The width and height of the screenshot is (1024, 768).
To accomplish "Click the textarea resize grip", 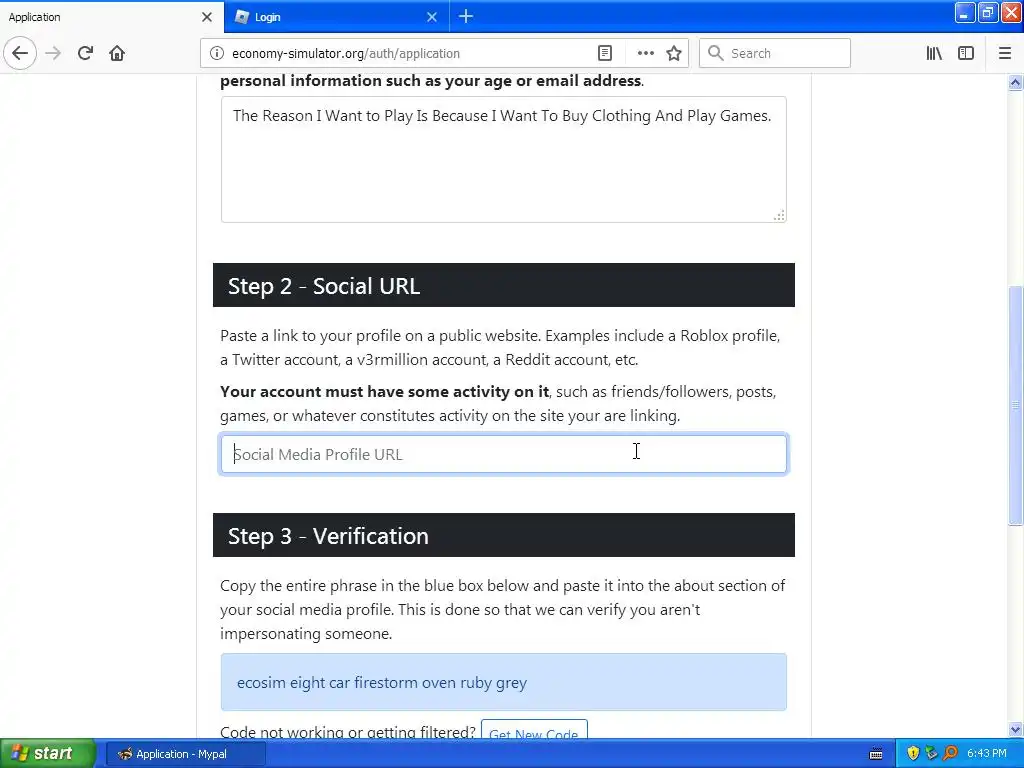I will pyautogui.click(x=779, y=216).
